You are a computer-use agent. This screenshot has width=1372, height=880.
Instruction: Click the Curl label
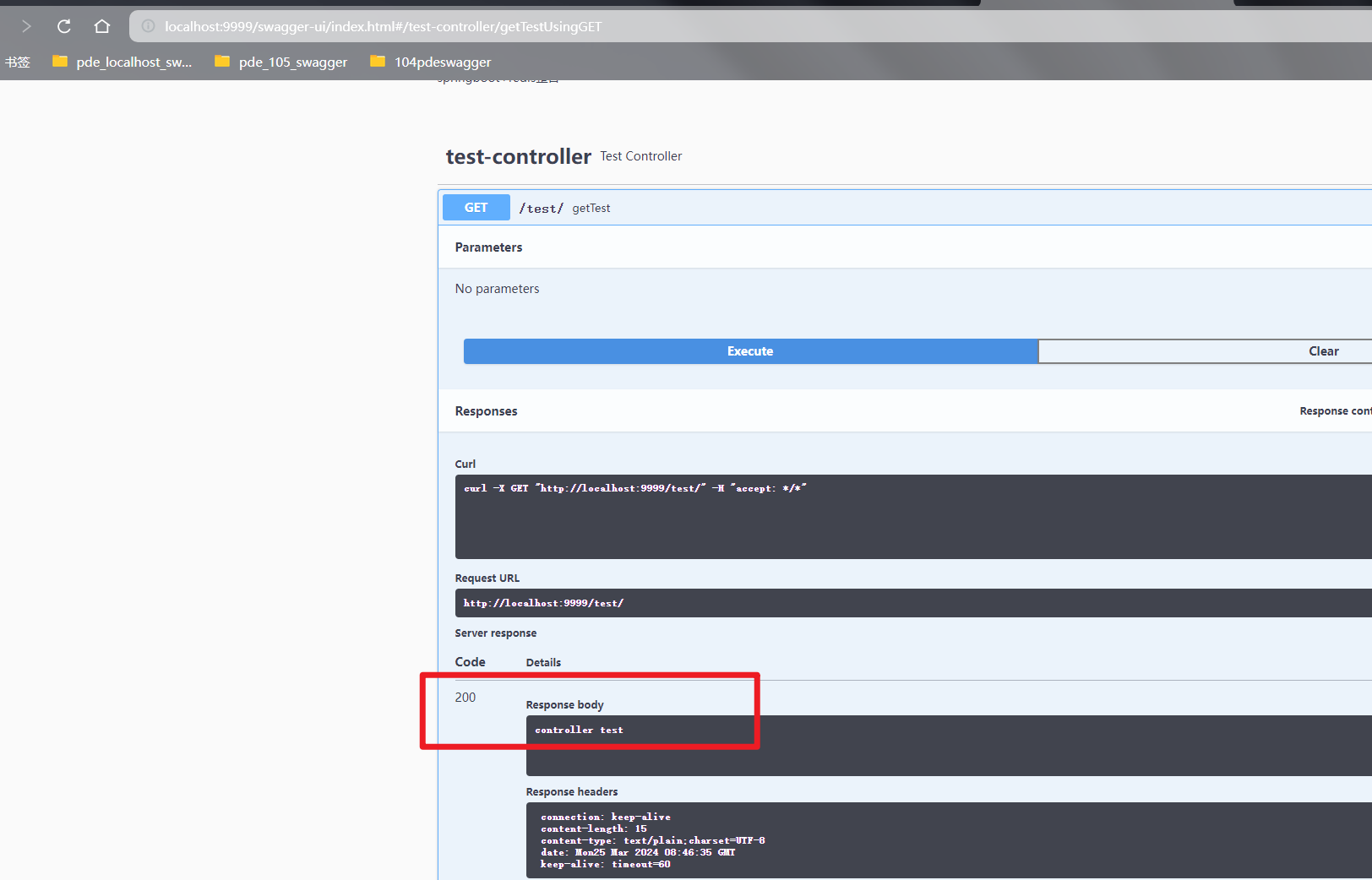pos(465,464)
